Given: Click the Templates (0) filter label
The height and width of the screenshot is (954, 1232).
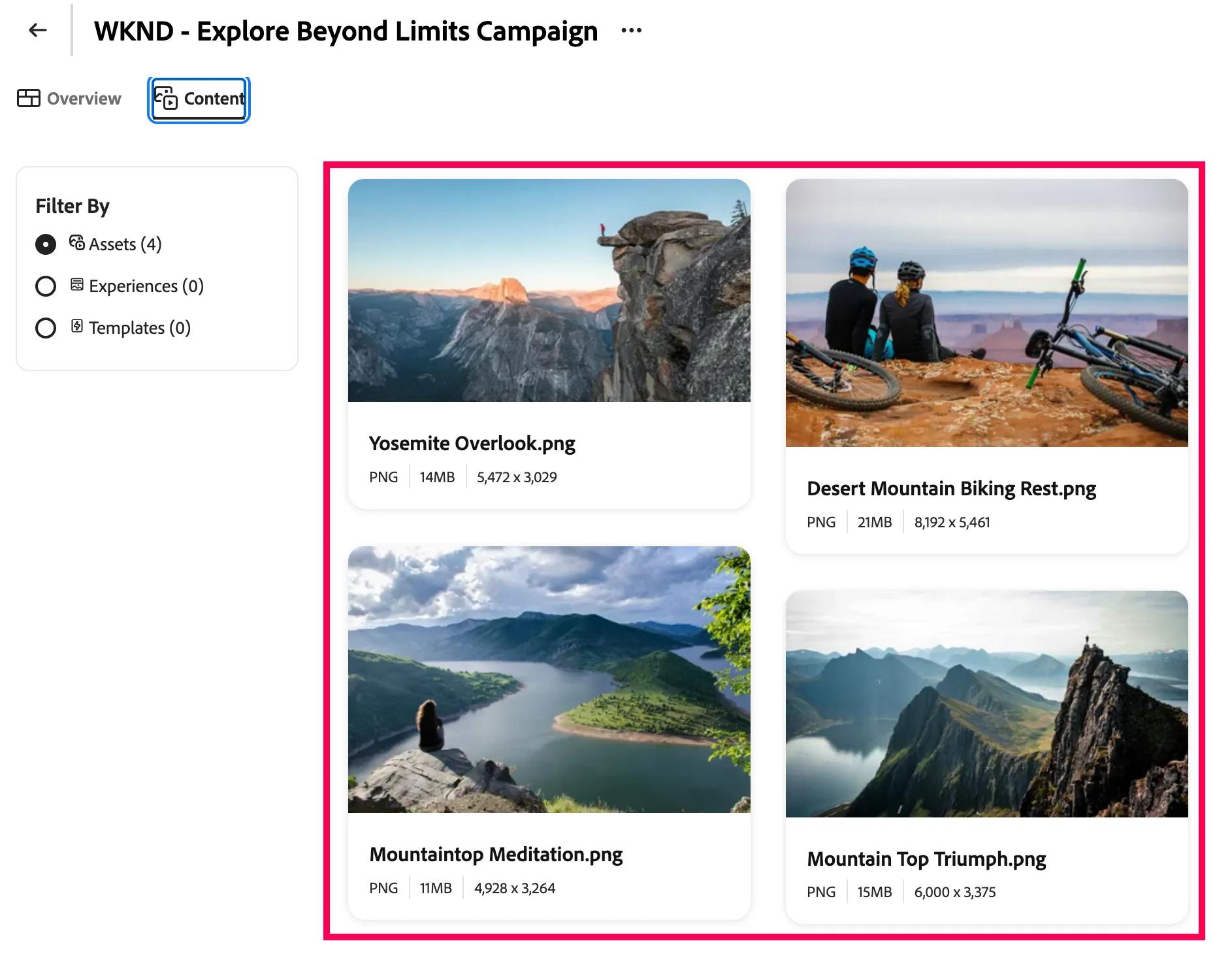Looking at the screenshot, I should point(140,328).
